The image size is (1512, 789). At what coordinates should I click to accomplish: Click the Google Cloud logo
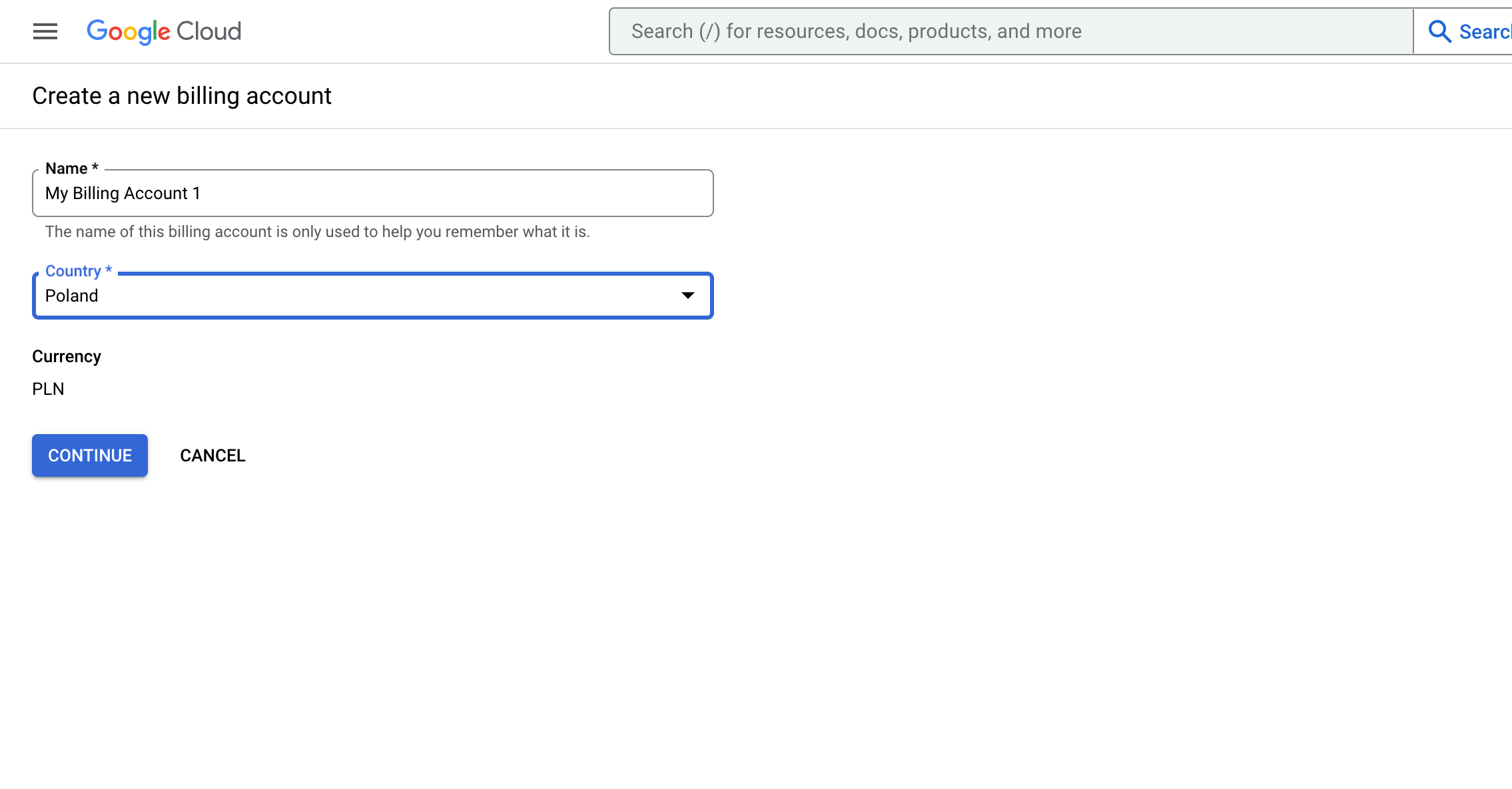pos(164,31)
